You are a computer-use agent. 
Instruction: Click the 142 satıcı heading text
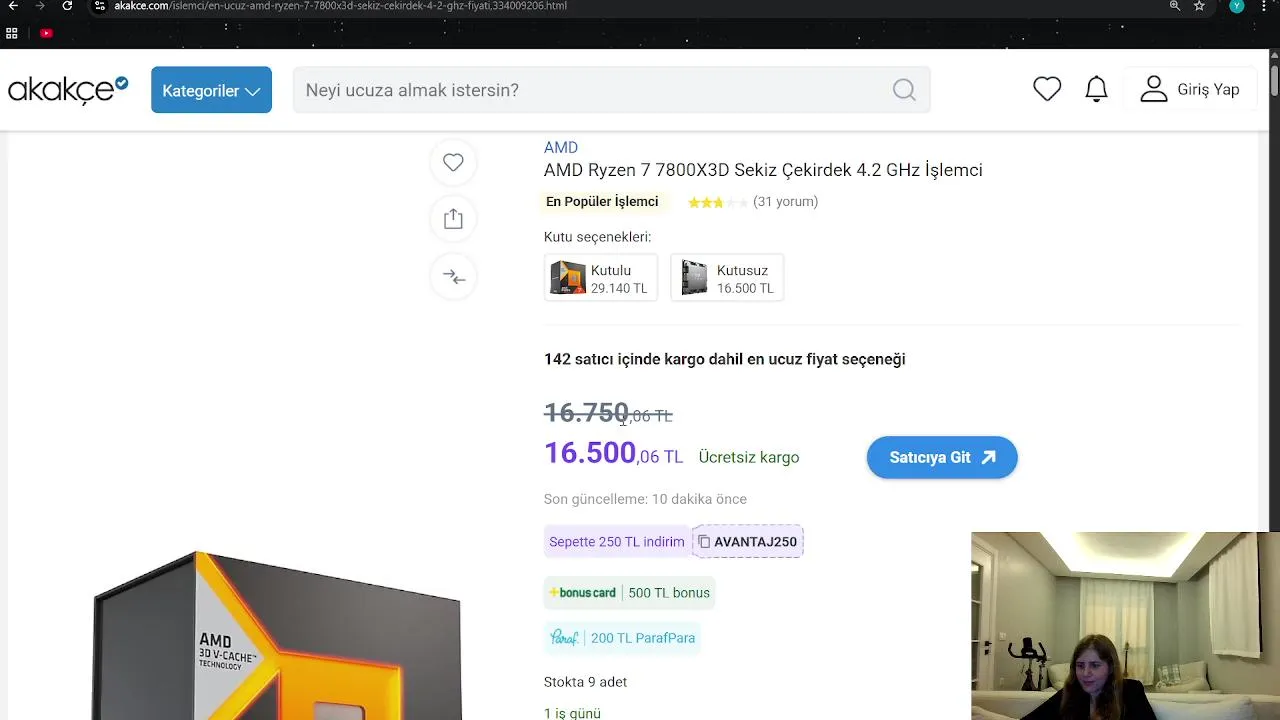point(725,359)
